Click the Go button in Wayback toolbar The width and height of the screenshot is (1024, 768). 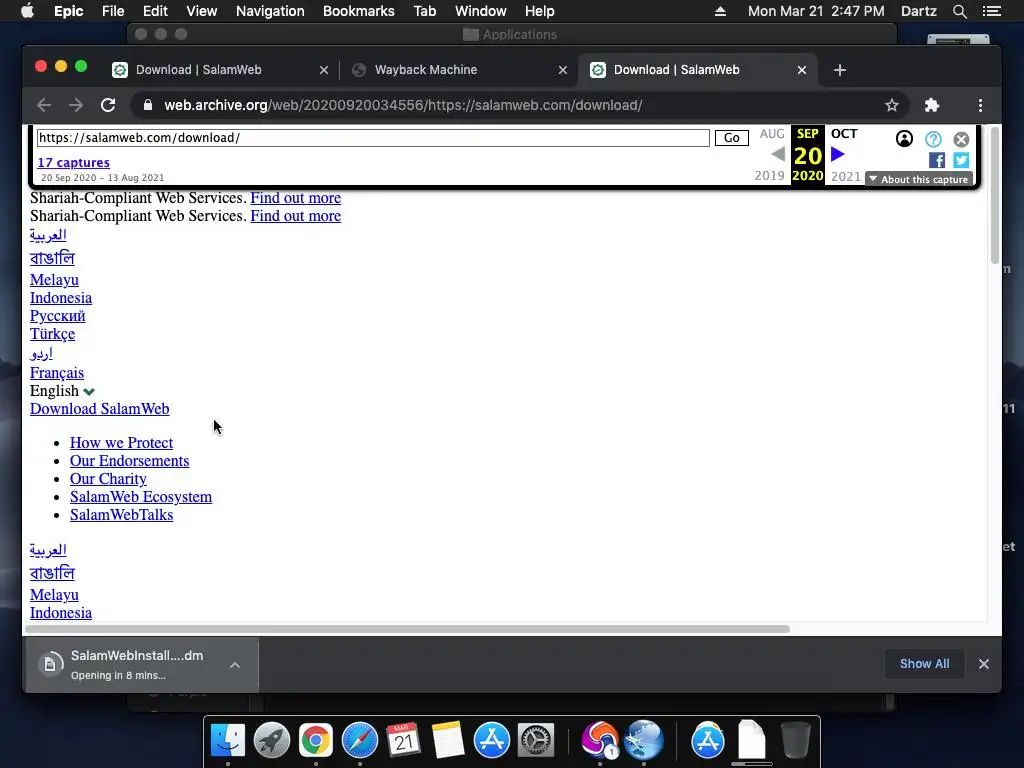point(731,138)
